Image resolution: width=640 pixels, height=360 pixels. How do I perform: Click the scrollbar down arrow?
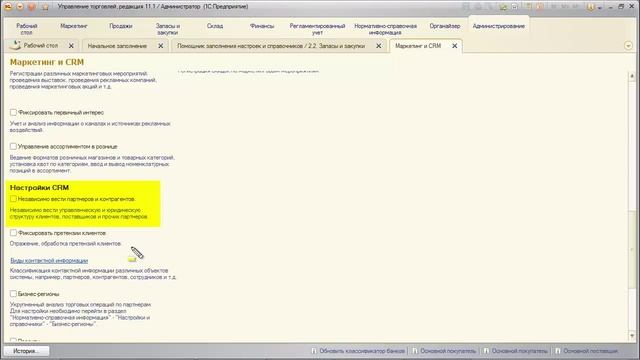click(x=632, y=336)
